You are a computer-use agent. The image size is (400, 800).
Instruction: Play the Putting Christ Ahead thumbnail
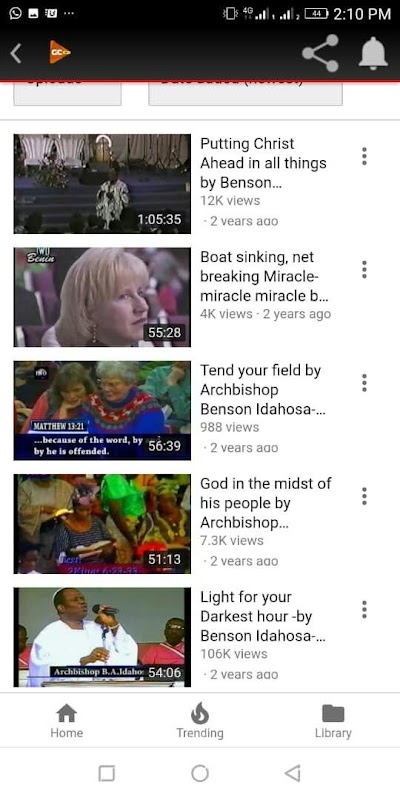click(x=102, y=184)
